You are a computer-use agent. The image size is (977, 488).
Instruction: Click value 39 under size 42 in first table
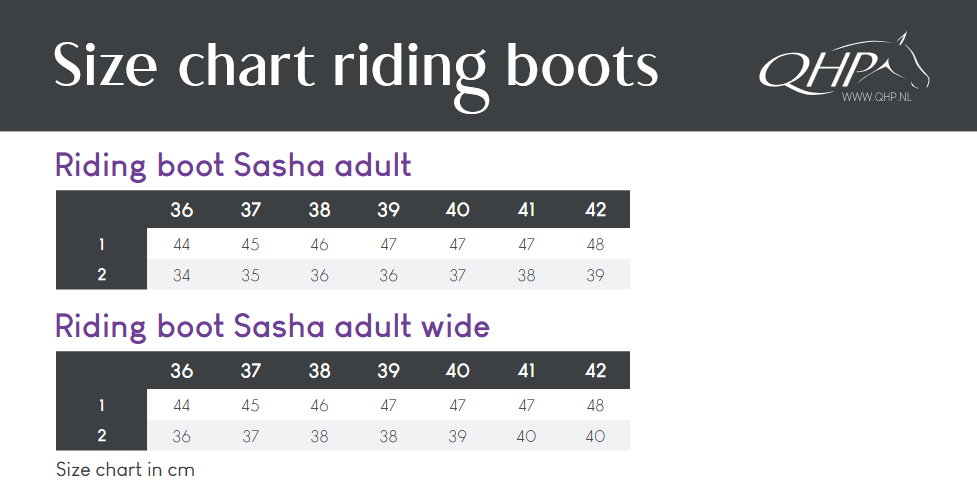[595, 275]
